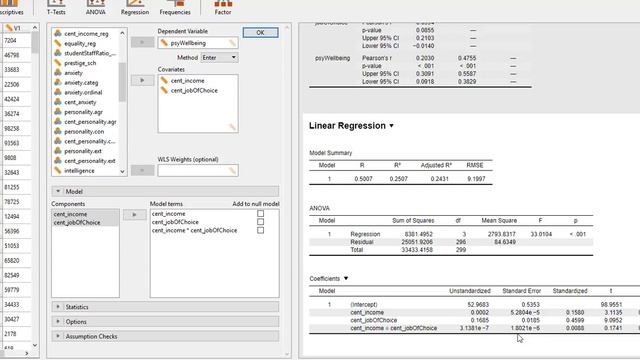Click the (Intercept) coefficient row label
The width and height of the screenshot is (640, 360).
pyautogui.click(x=364, y=304)
